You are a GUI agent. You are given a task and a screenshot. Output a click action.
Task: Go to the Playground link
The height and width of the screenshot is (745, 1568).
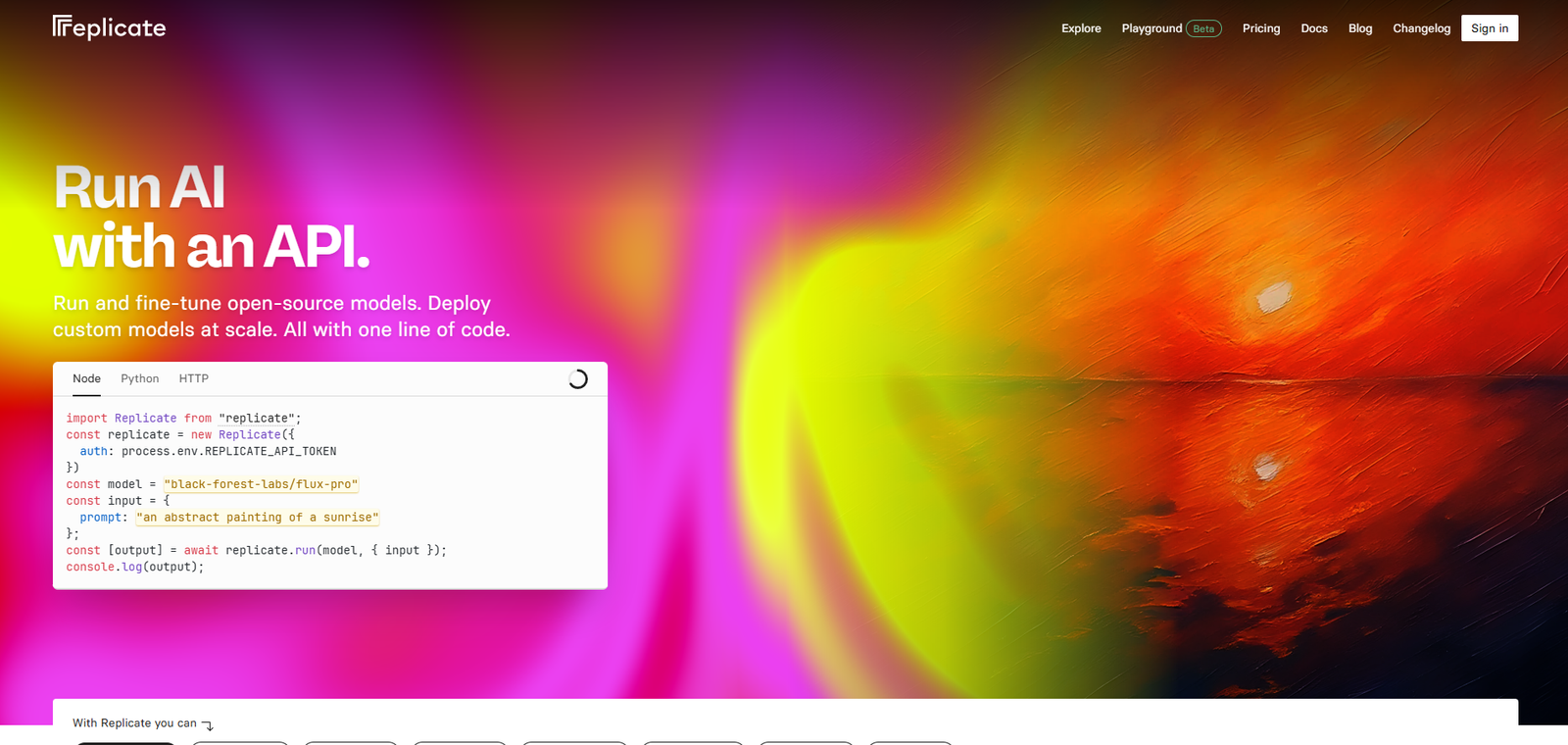click(1151, 28)
